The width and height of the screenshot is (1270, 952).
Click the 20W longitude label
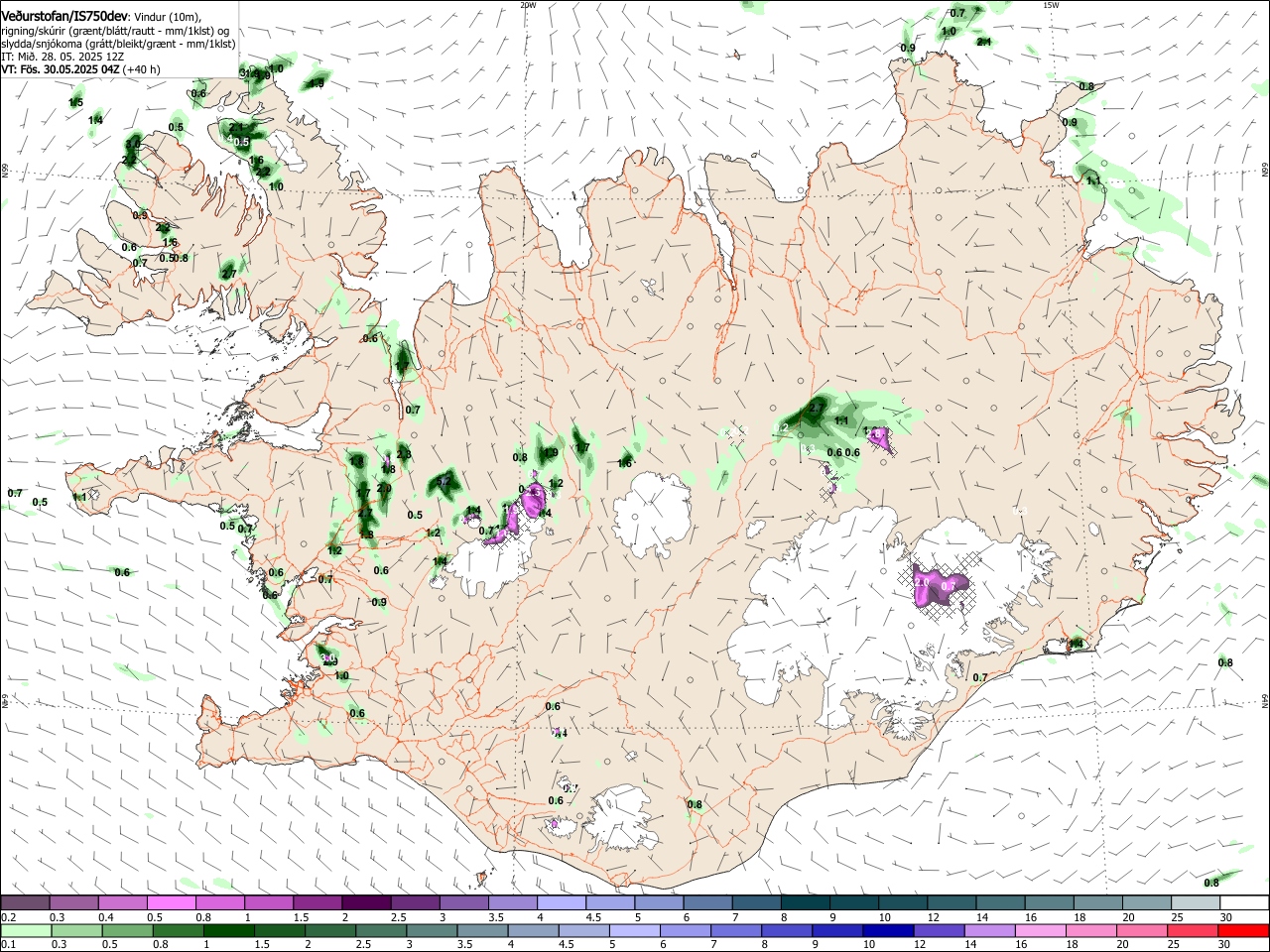pyautogui.click(x=528, y=5)
